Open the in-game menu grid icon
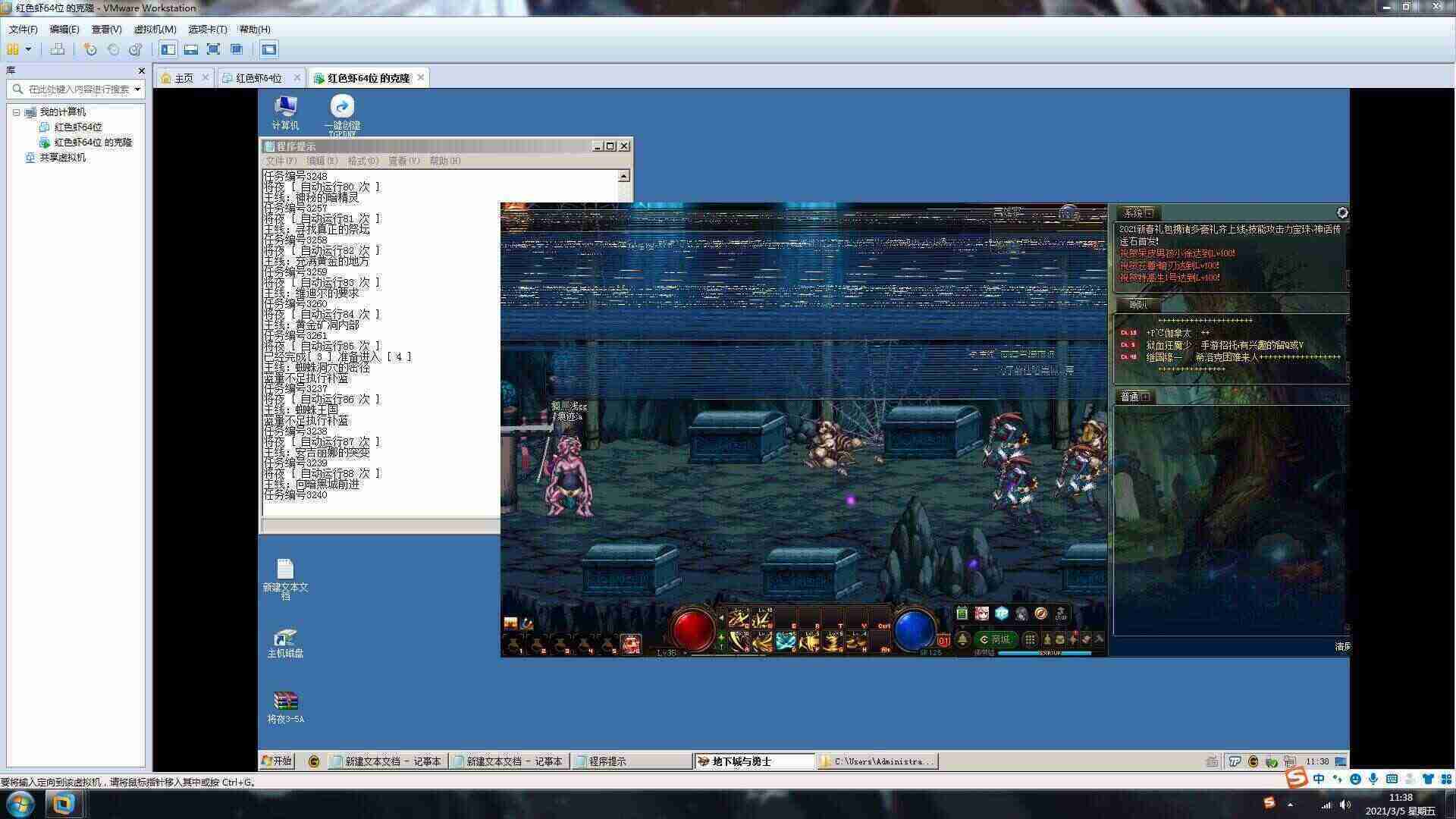Screen dimensions: 1456x819 click(1029, 639)
